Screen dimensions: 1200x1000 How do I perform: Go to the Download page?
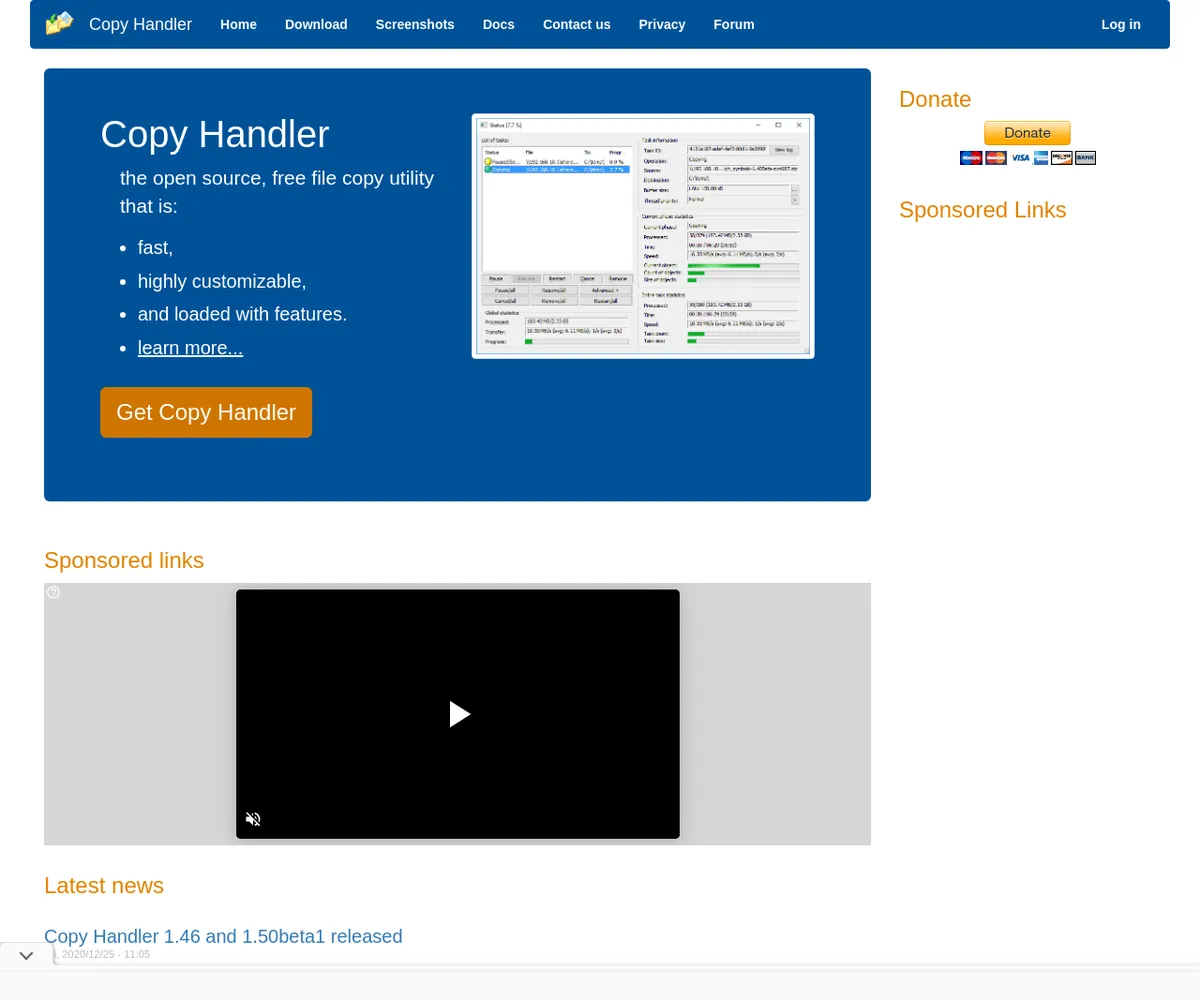click(x=316, y=24)
